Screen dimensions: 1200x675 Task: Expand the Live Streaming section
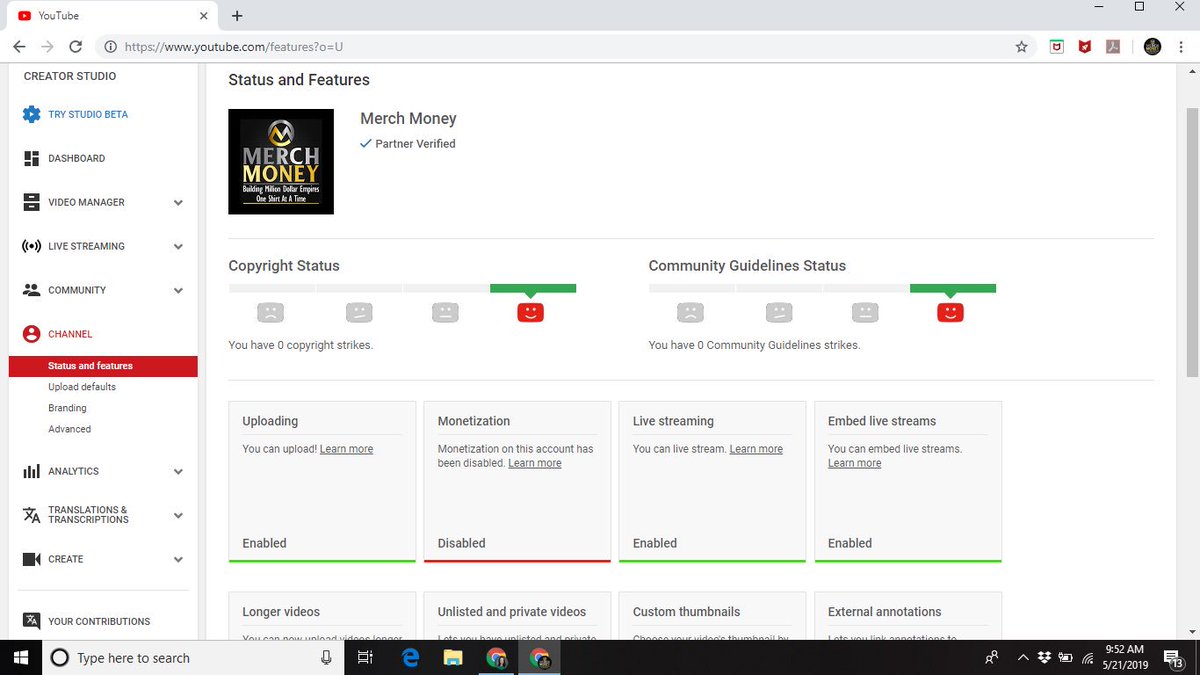[178, 247]
